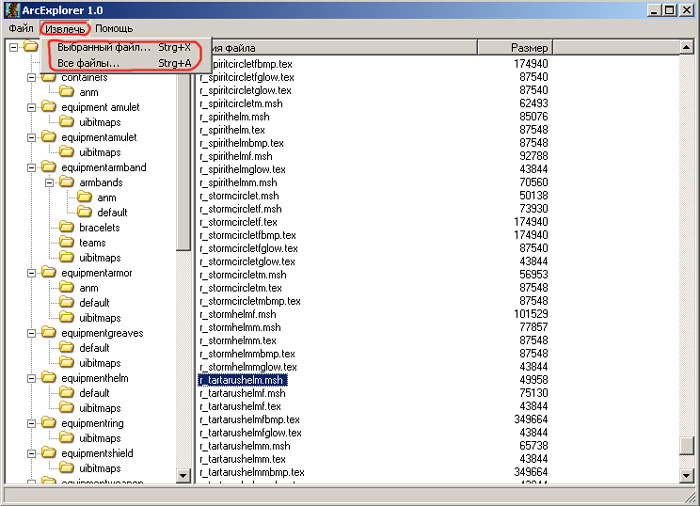
Task: Select file r_spiritcircletm.msh
Action: click(242, 104)
